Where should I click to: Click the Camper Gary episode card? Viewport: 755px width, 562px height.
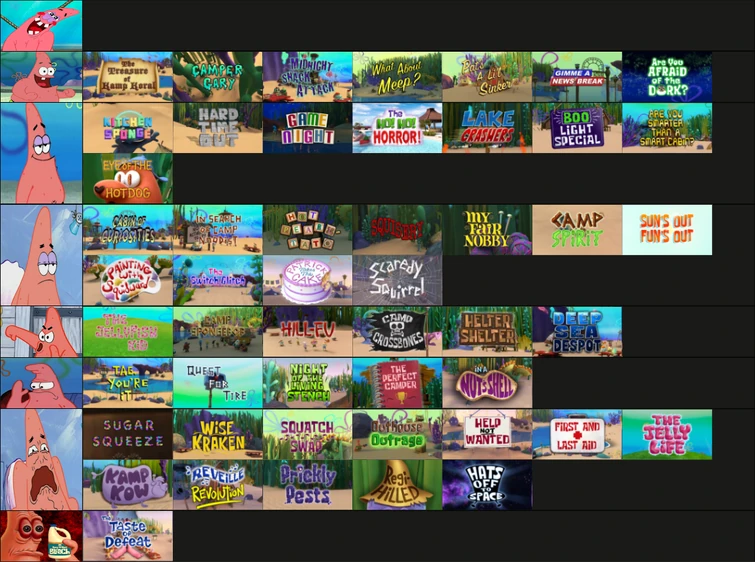(218, 77)
